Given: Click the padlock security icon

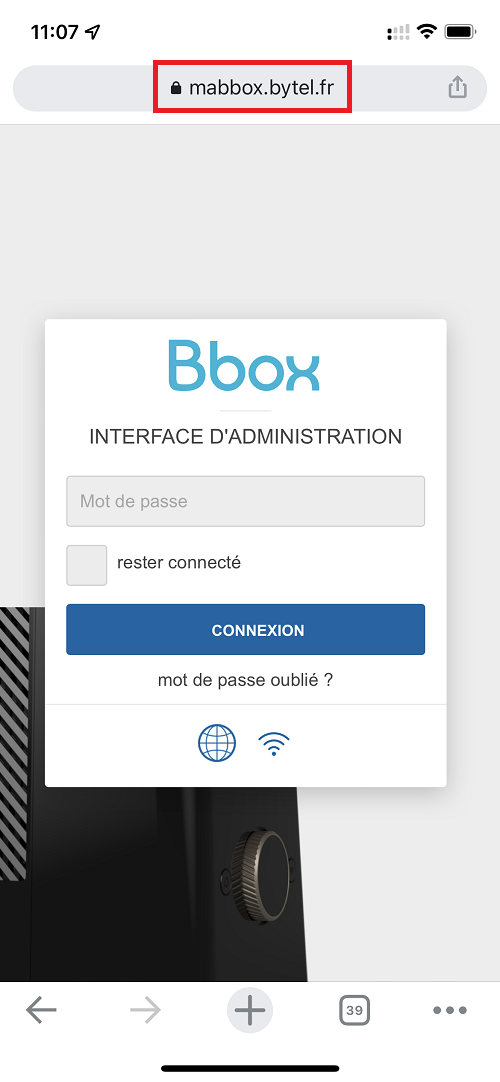Looking at the screenshot, I should 176,88.
